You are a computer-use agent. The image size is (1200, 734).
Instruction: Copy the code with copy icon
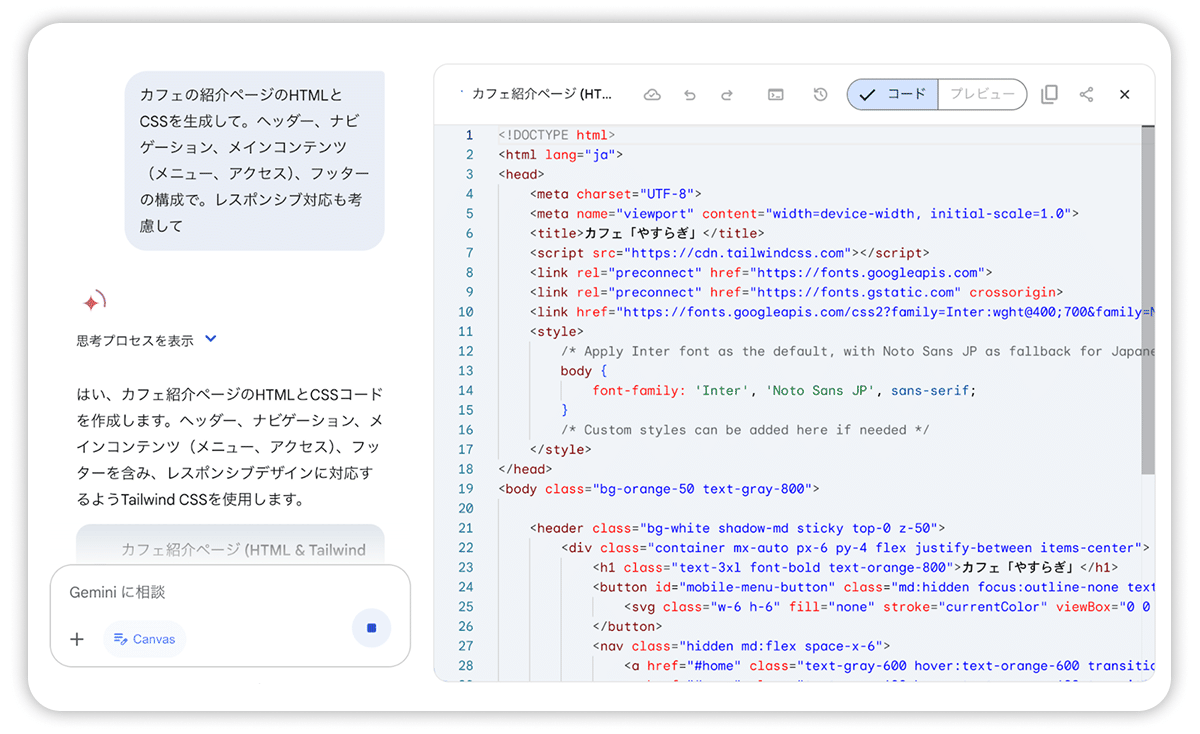[x=1049, y=94]
